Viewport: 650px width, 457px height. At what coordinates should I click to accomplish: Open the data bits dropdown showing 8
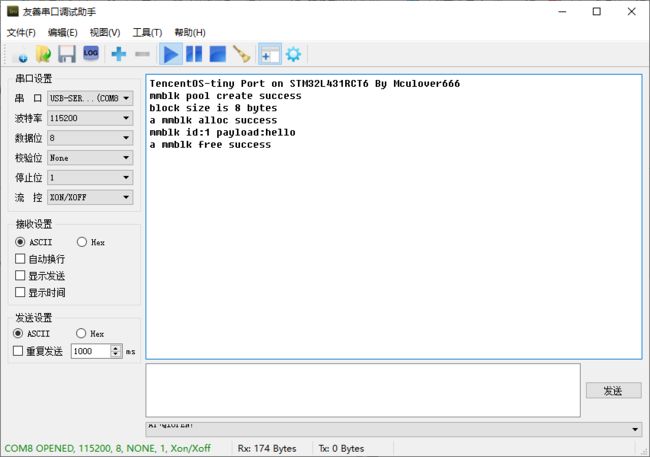(90, 138)
